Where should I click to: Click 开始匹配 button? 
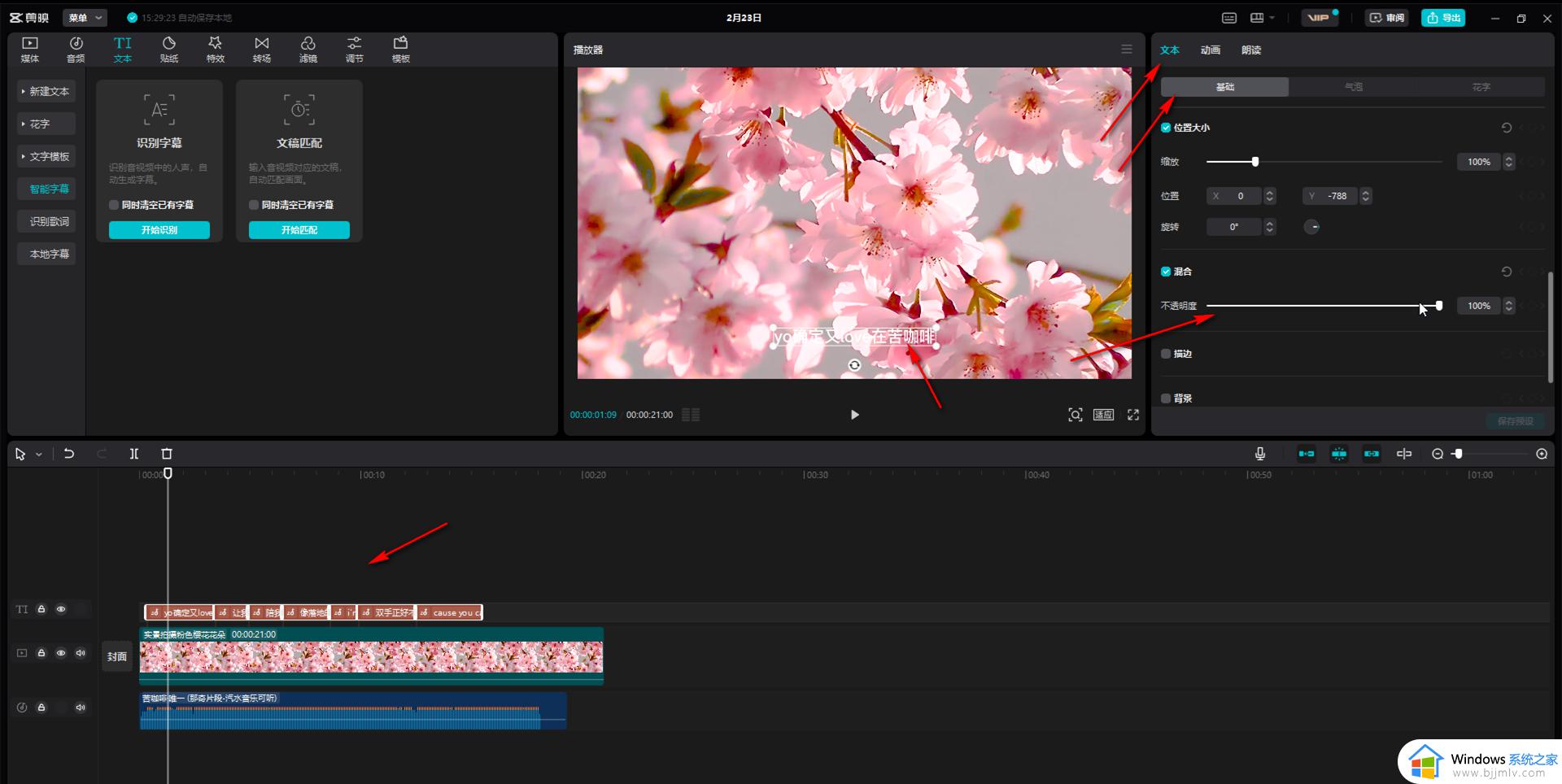tap(299, 230)
